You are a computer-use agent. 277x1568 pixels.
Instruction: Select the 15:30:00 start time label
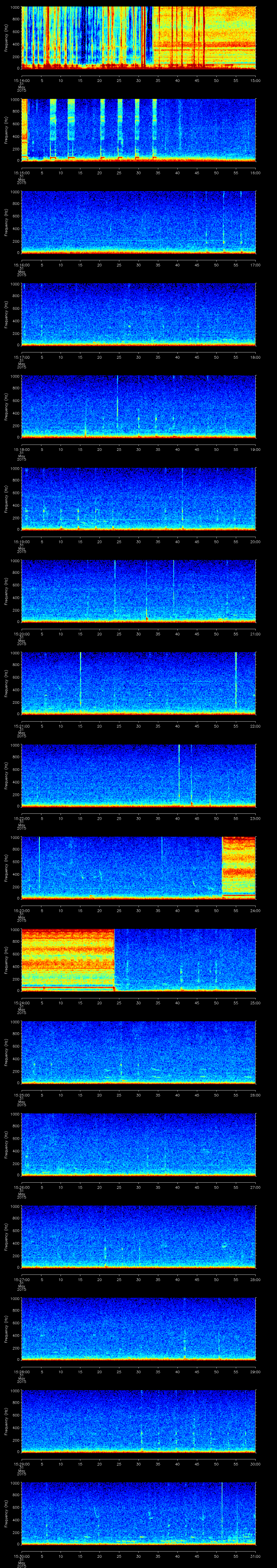(21, 1556)
